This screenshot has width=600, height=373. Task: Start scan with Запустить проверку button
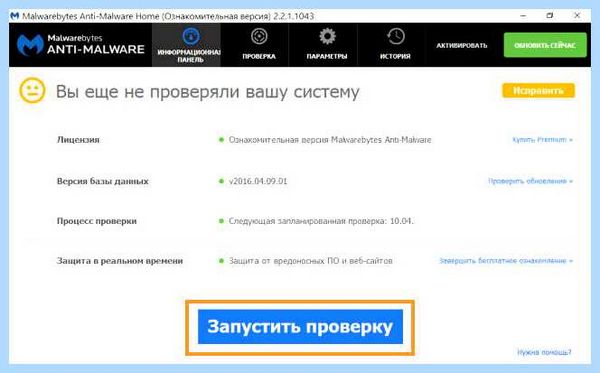300,327
